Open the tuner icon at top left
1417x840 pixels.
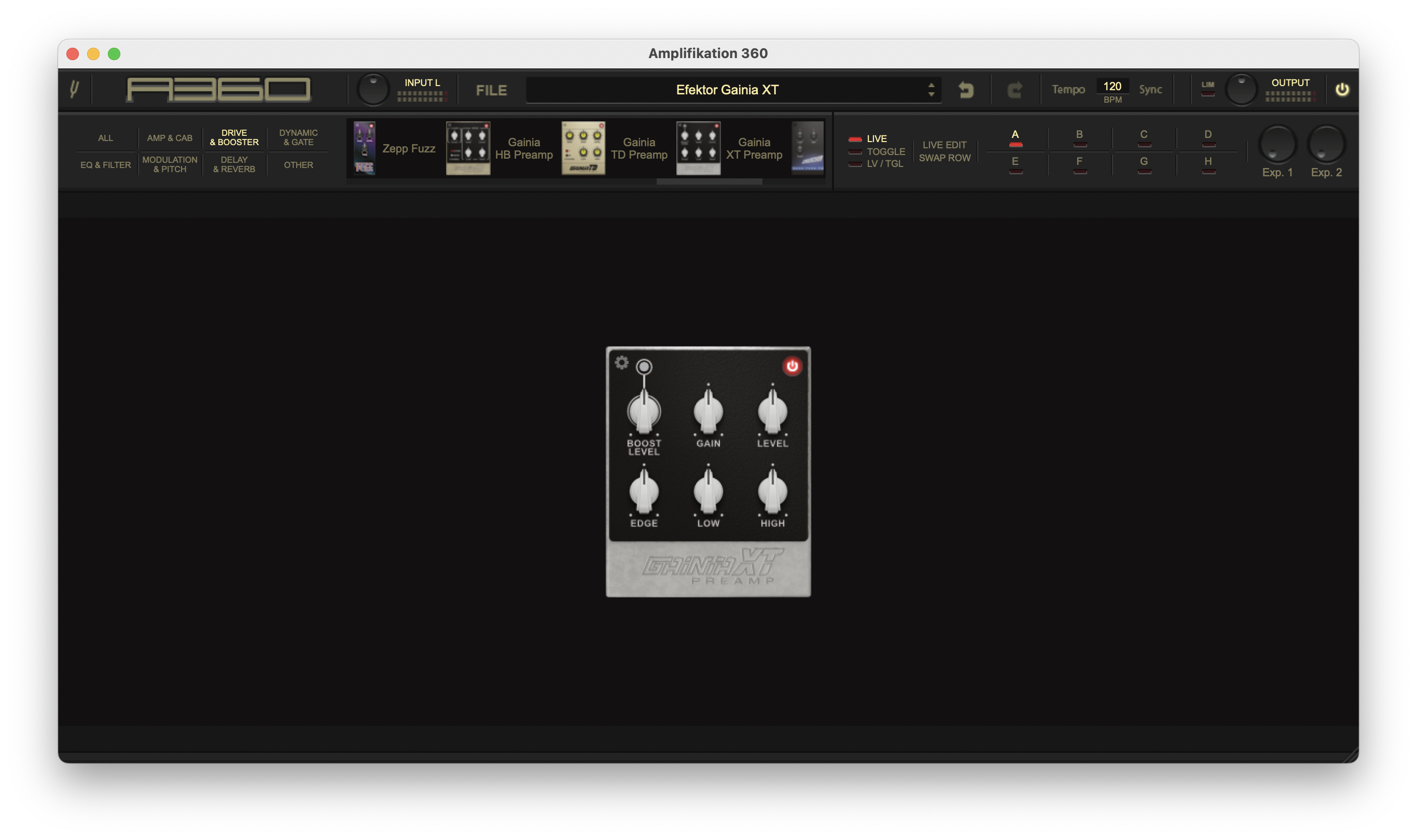pyautogui.click(x=74, y=89)
